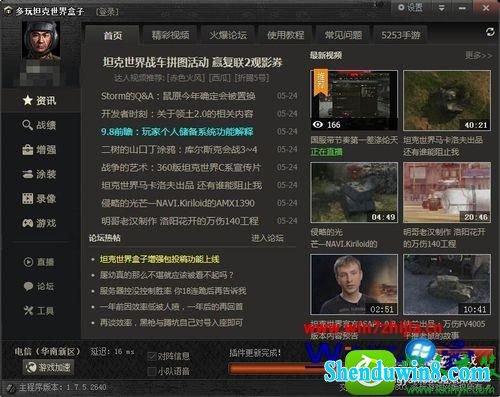Open 涂装 tank skin section
The image size is (500, 397).
39,174
